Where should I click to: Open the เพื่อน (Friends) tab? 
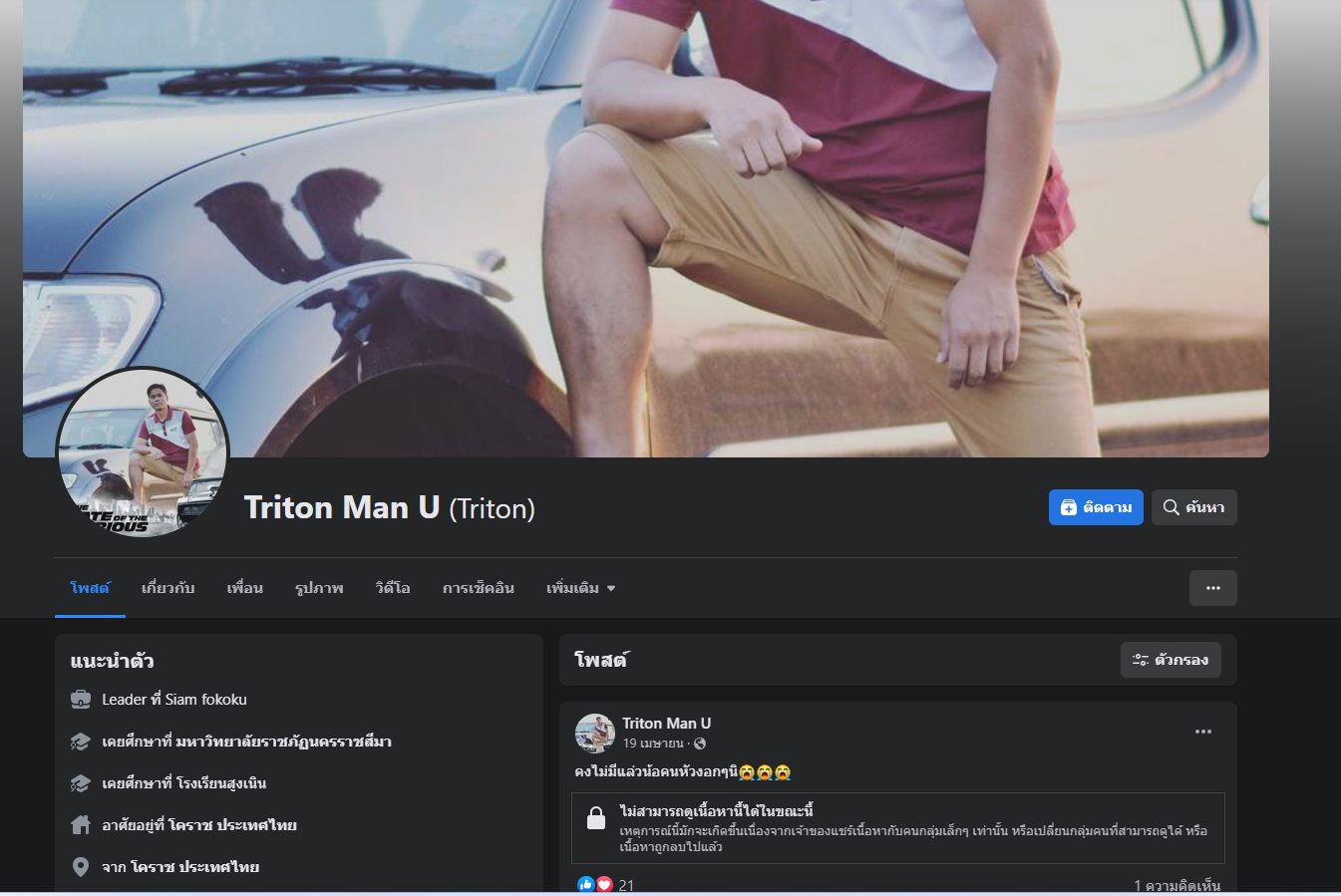click(x=244, y=588)
